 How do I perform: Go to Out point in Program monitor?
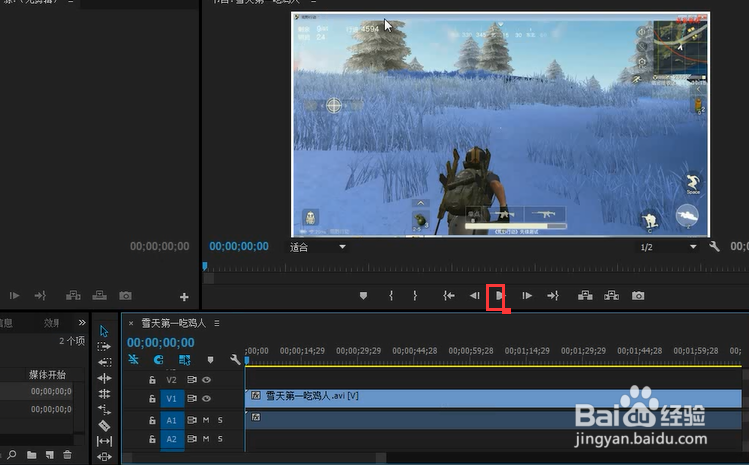(x=553, y=296)
